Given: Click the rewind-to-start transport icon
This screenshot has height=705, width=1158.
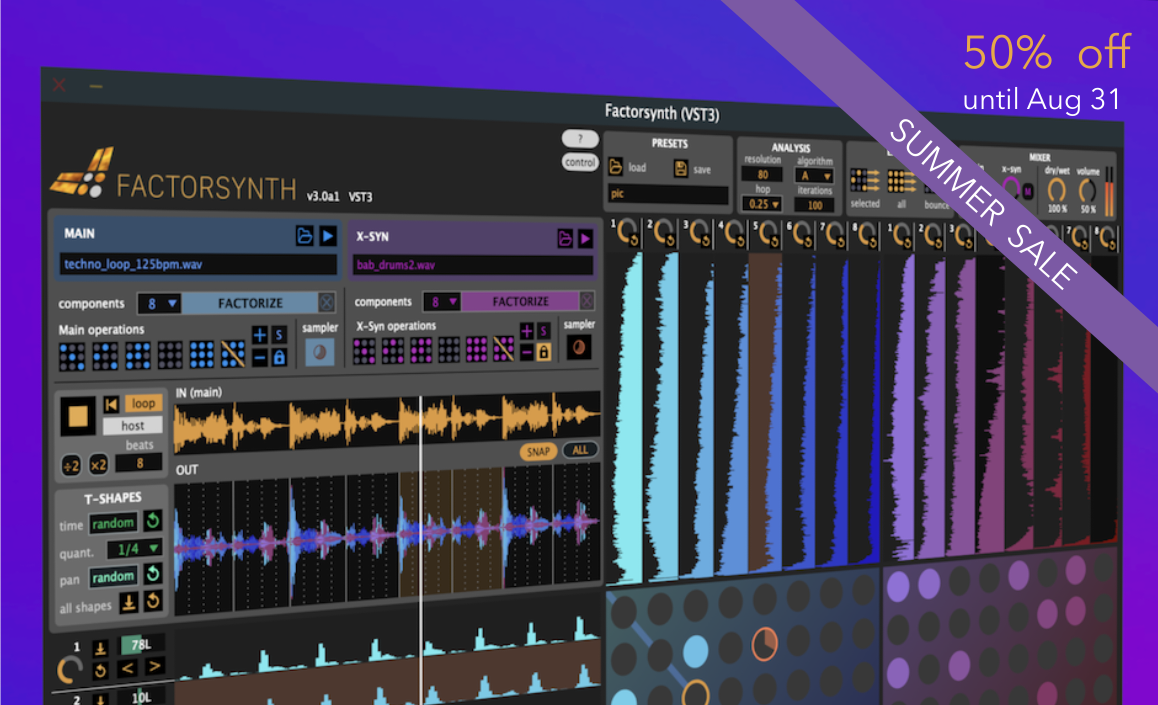Looking at the screenshot, I should tap(111, 405).
